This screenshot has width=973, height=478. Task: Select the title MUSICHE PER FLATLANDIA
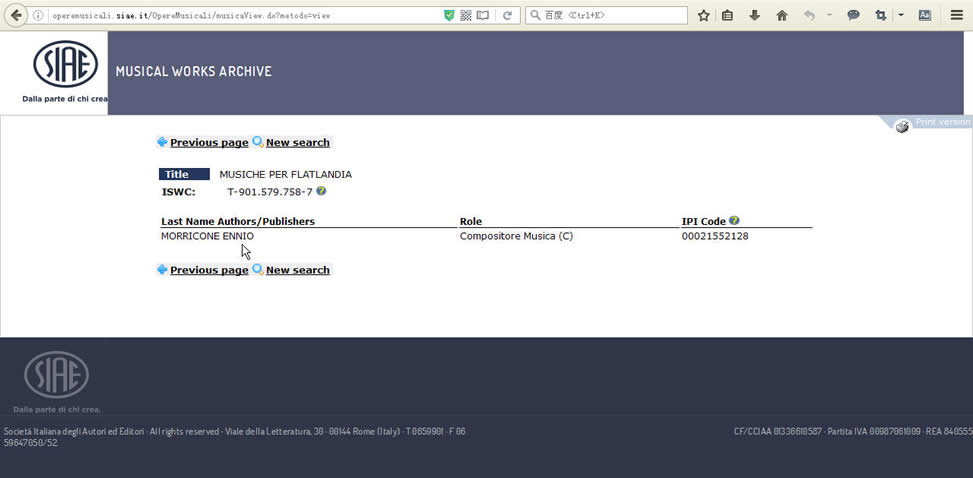(x=285, y=174)
